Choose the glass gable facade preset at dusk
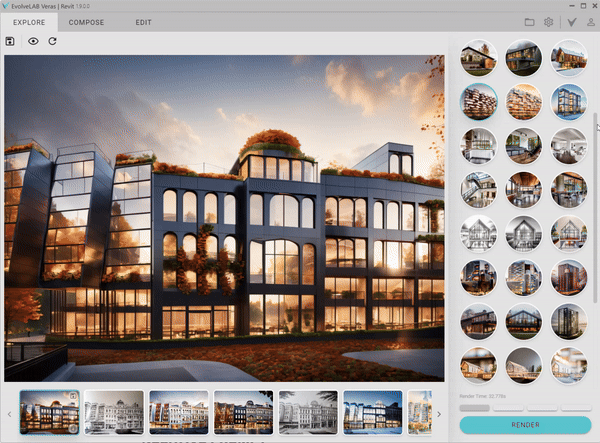This screenshot has width=600, height=443. pos(523,322)
